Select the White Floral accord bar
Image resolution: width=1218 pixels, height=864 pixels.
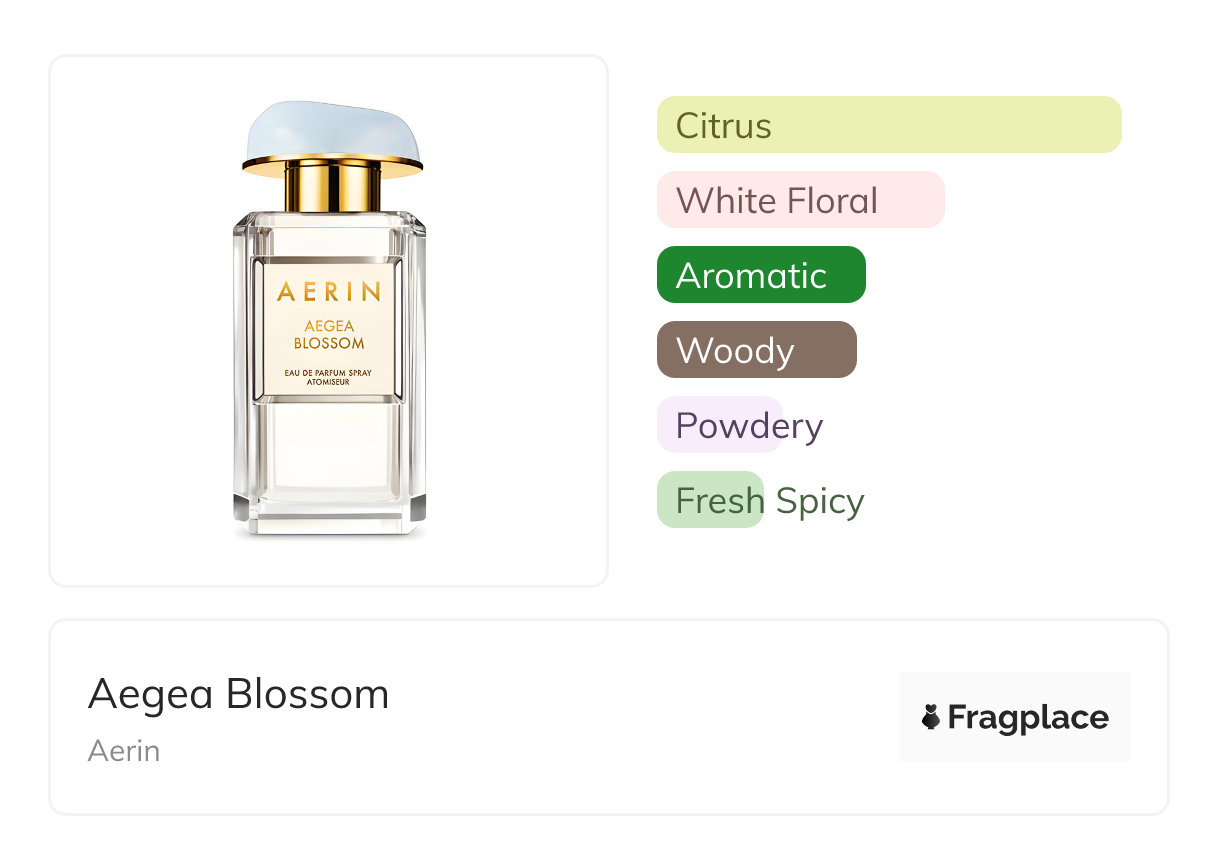pos(800,200)
